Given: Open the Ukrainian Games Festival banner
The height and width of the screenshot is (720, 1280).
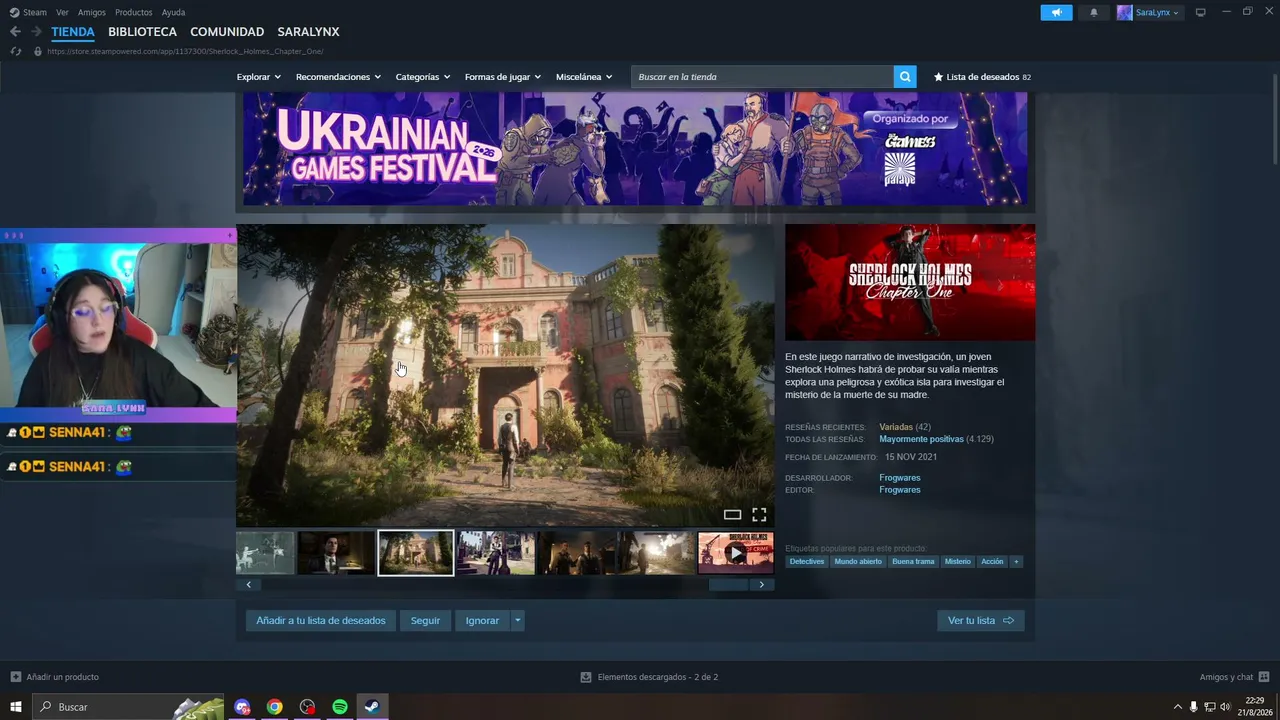Looking at the screenshot, I should [635, 149].
